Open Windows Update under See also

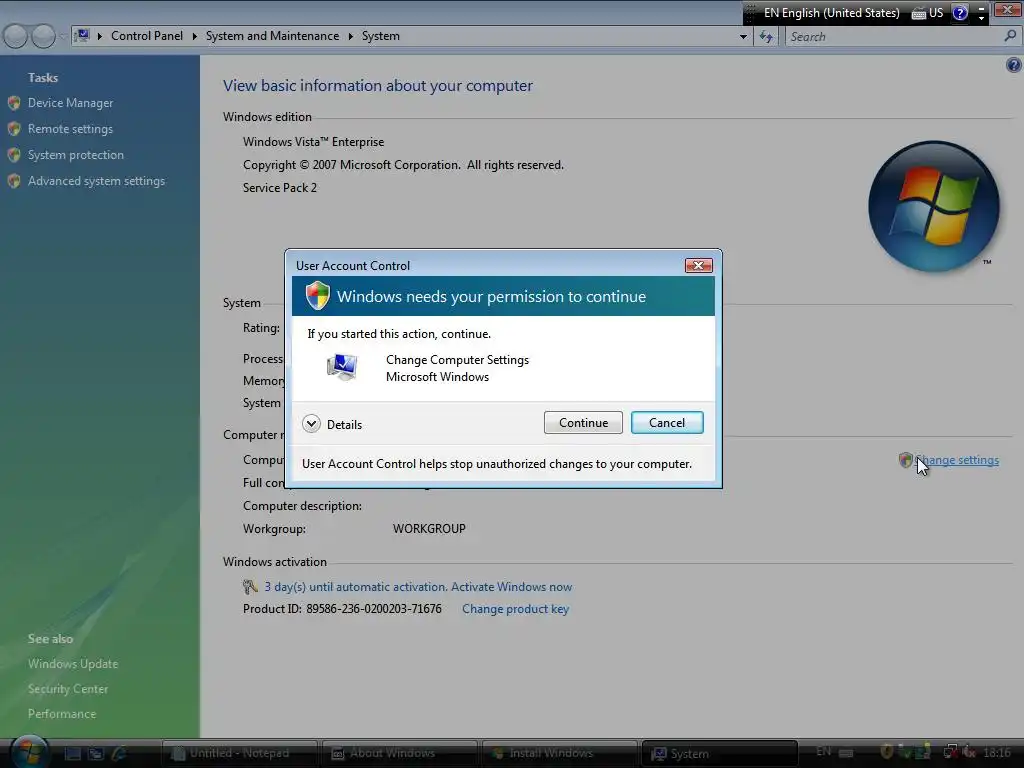(x=73, y=664)
